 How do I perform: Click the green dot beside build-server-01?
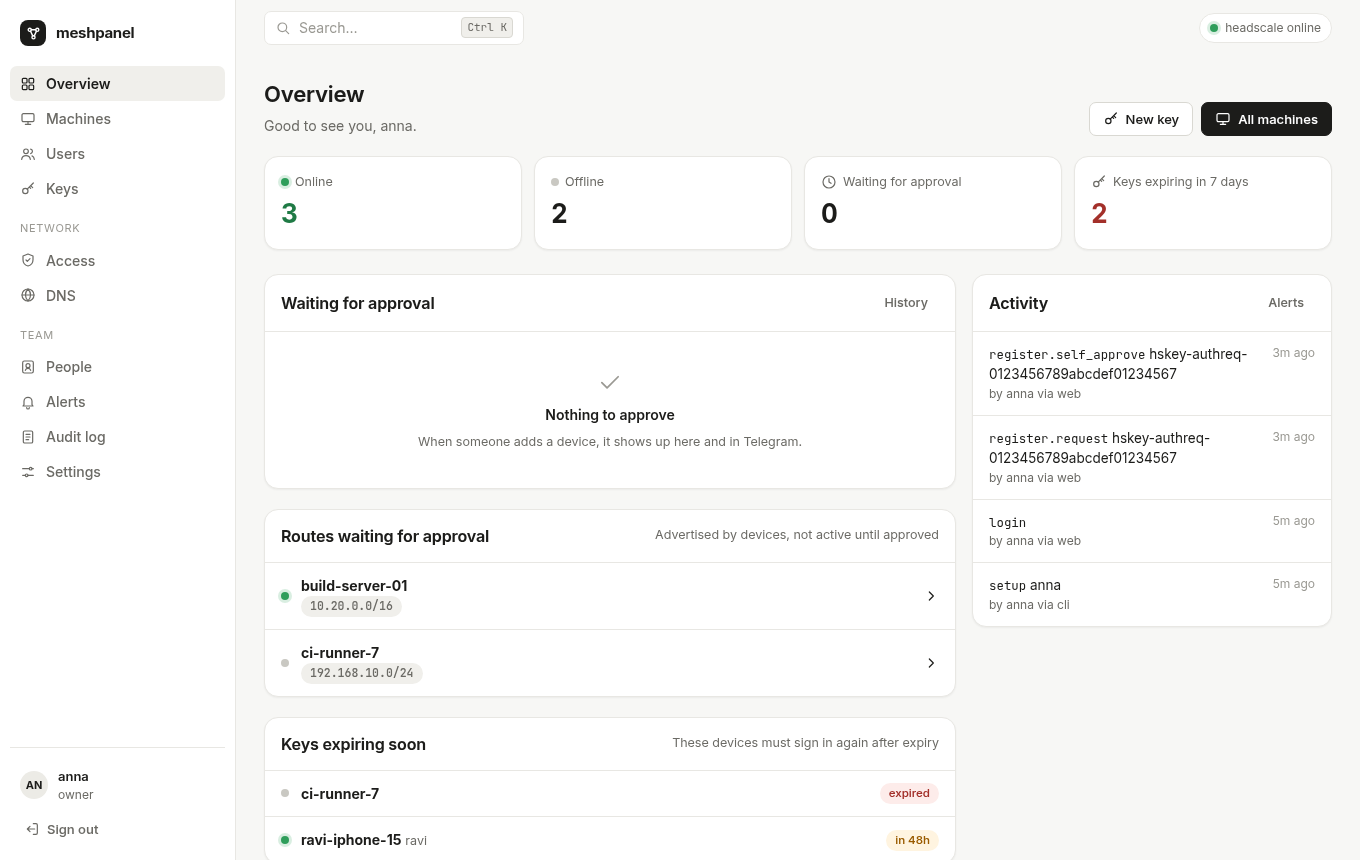coord(285,596)
